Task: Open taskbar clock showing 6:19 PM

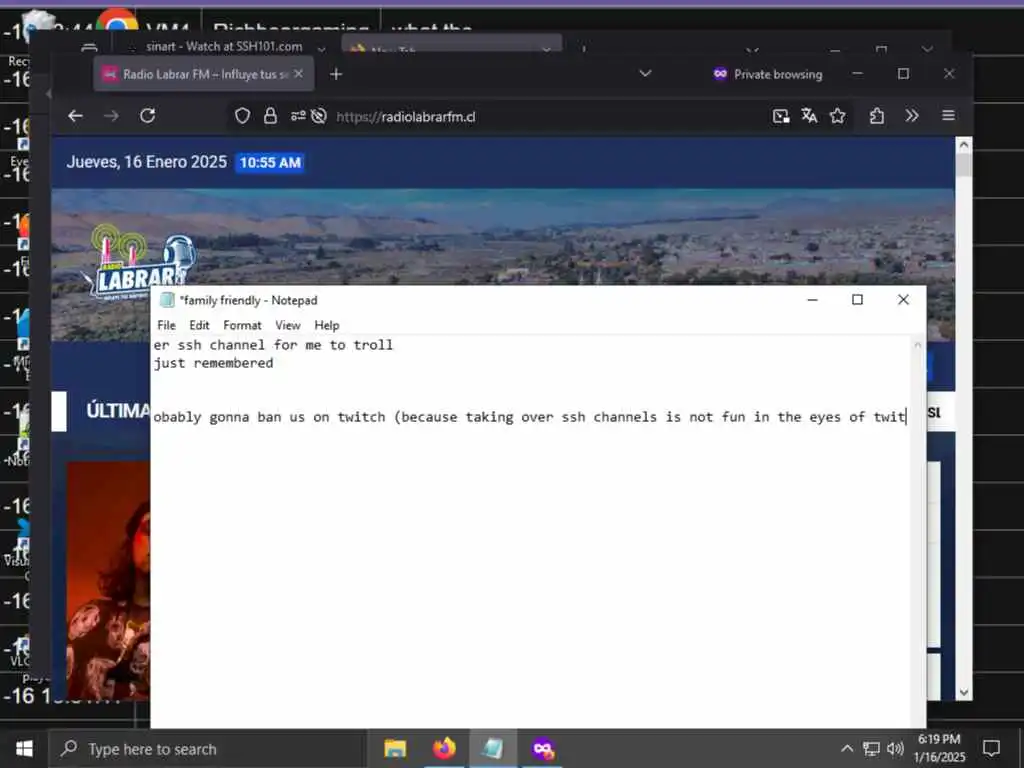Action: point(939,748)
